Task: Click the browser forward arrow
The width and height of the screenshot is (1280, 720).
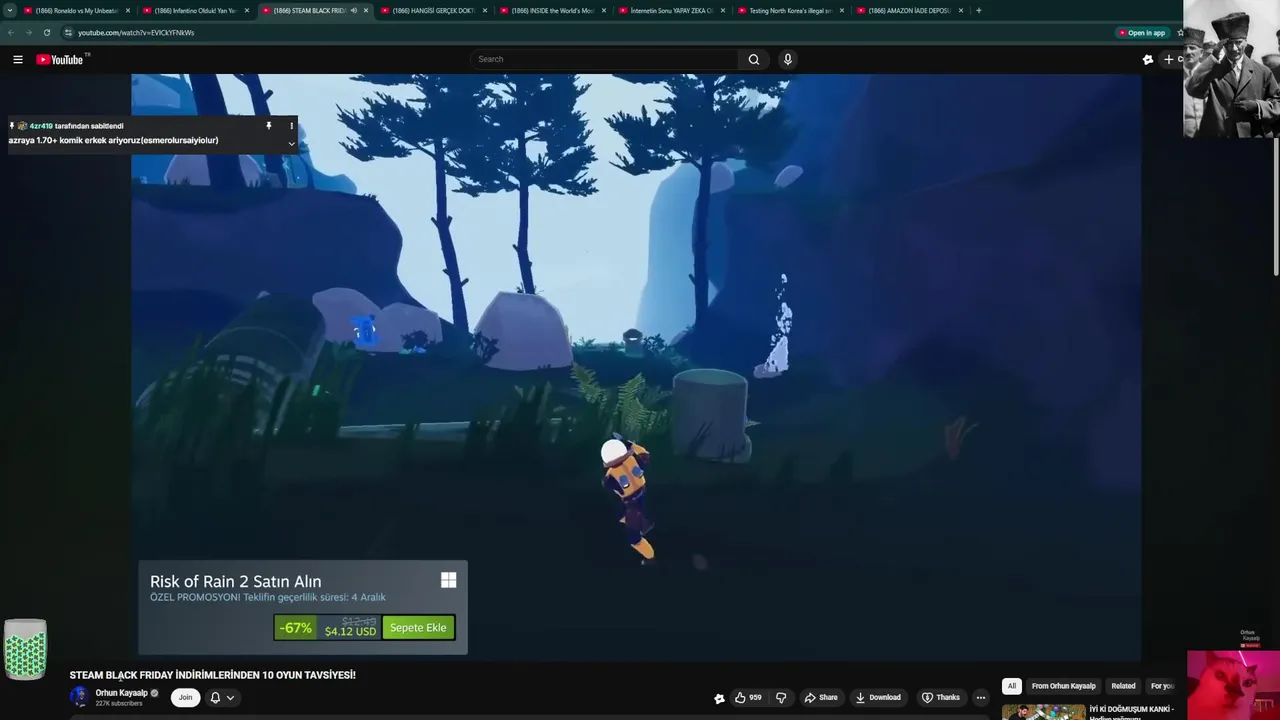Action: point(28,32)
